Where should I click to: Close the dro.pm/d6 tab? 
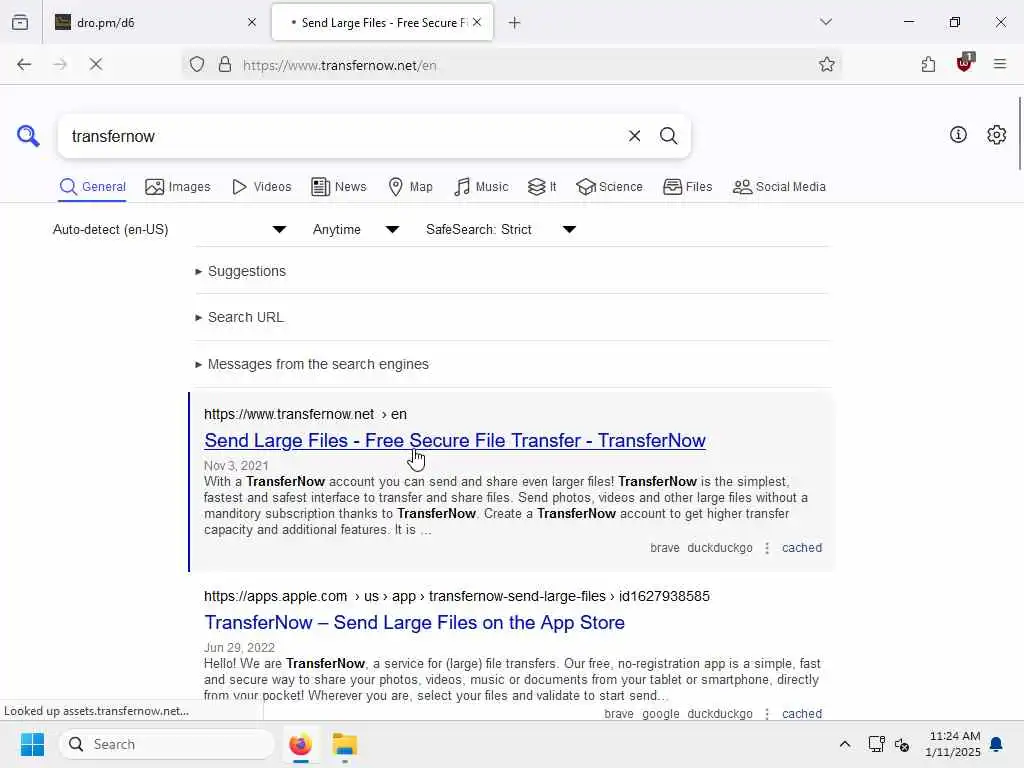[252, 22]
